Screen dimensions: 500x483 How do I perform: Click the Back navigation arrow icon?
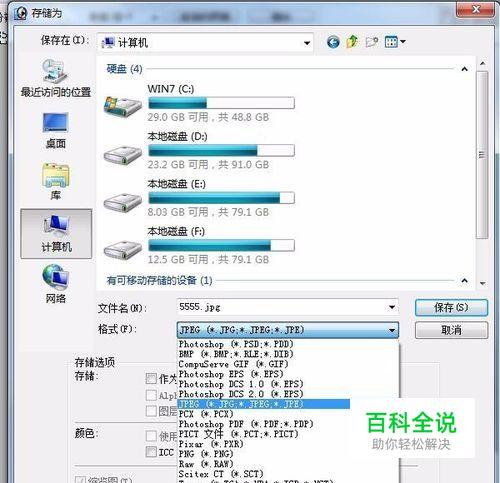click(x=333, y=42)
